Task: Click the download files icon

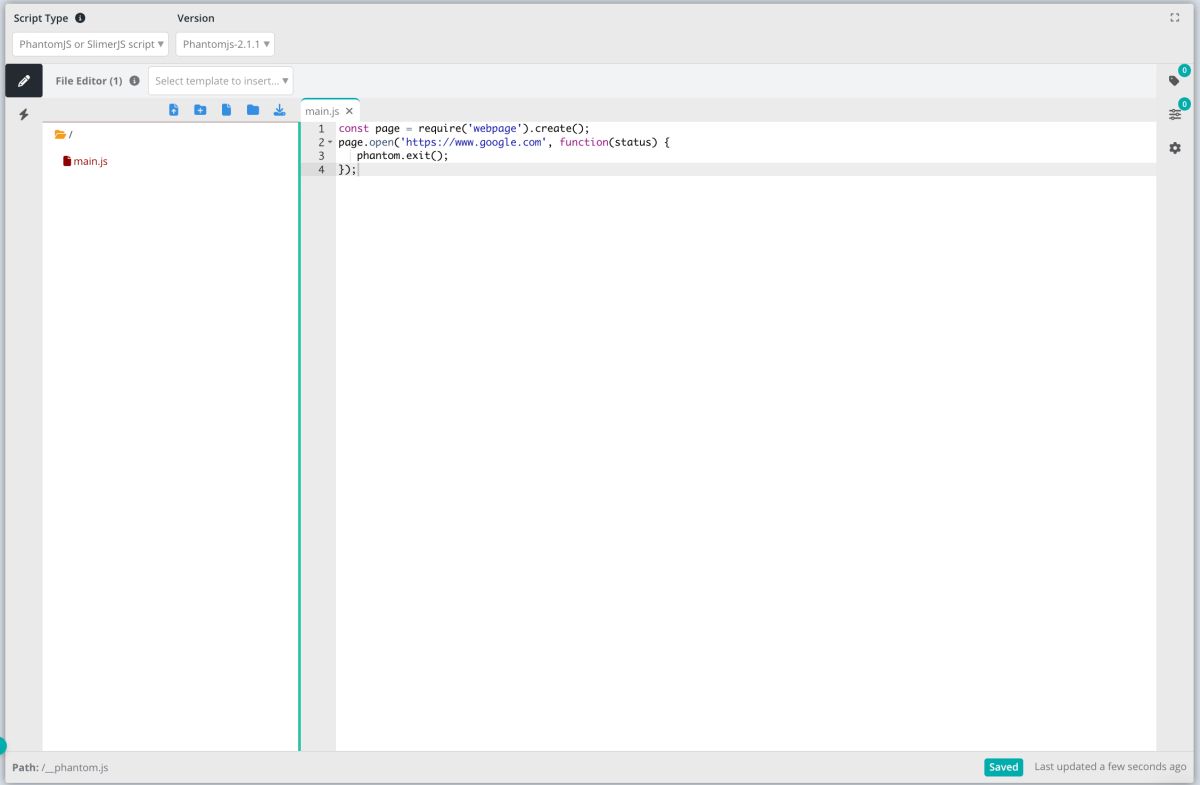Action: [x=280, y=110]
